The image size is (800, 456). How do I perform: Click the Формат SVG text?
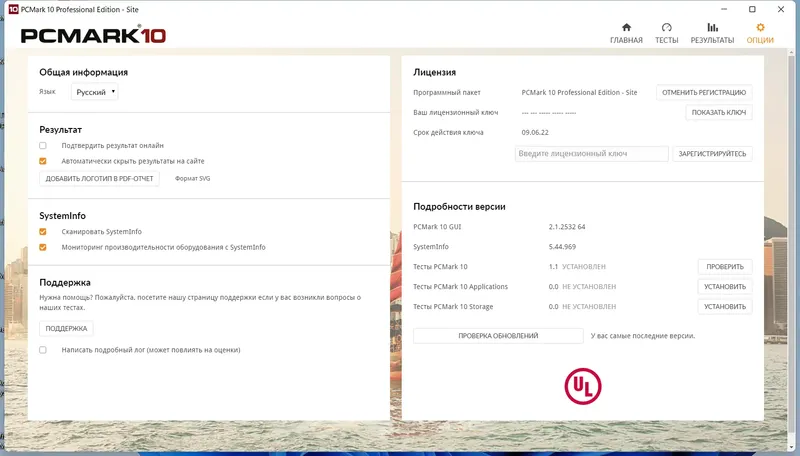(192, 179)
